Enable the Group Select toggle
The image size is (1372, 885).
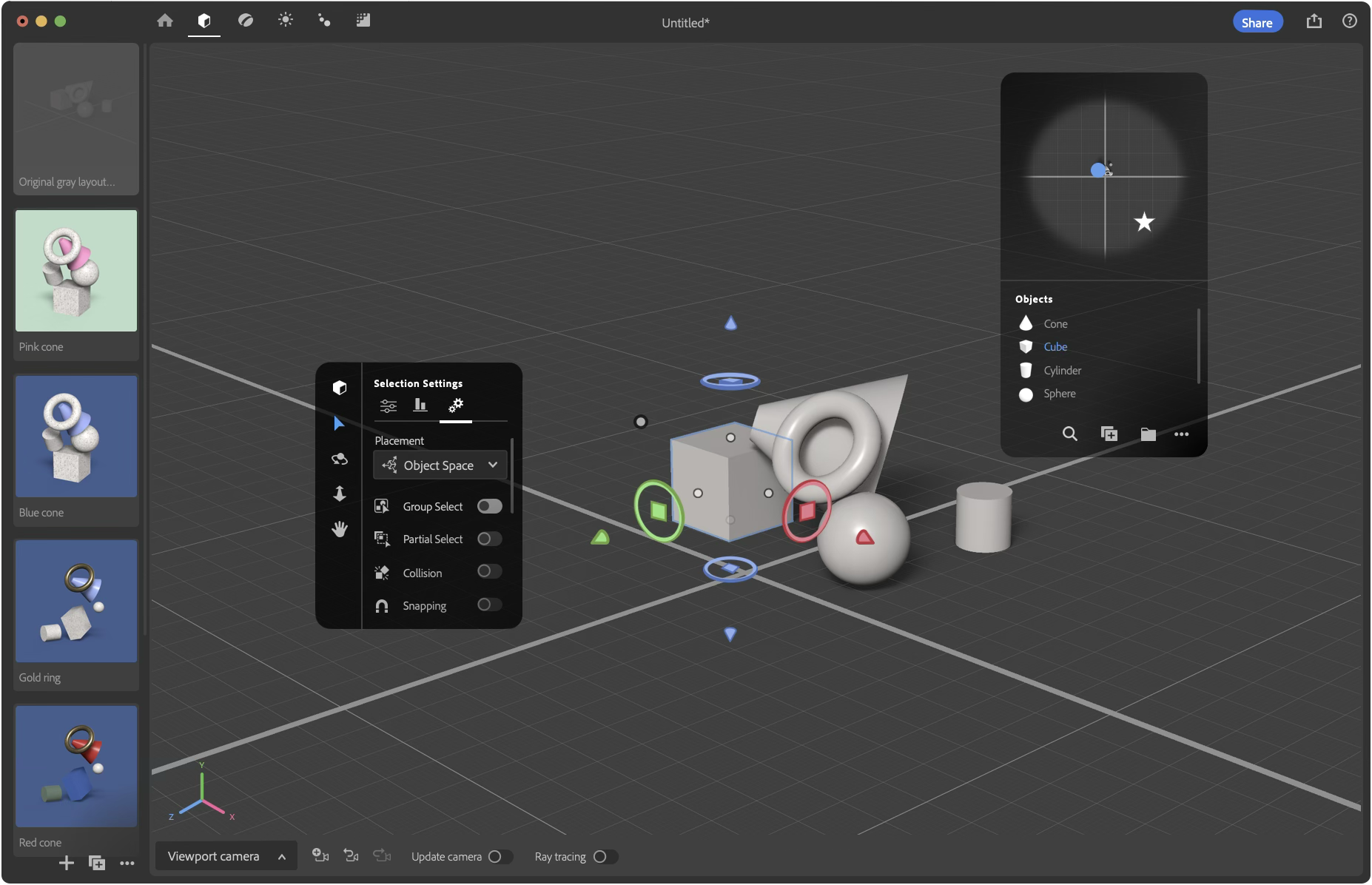tap(489, 506)
